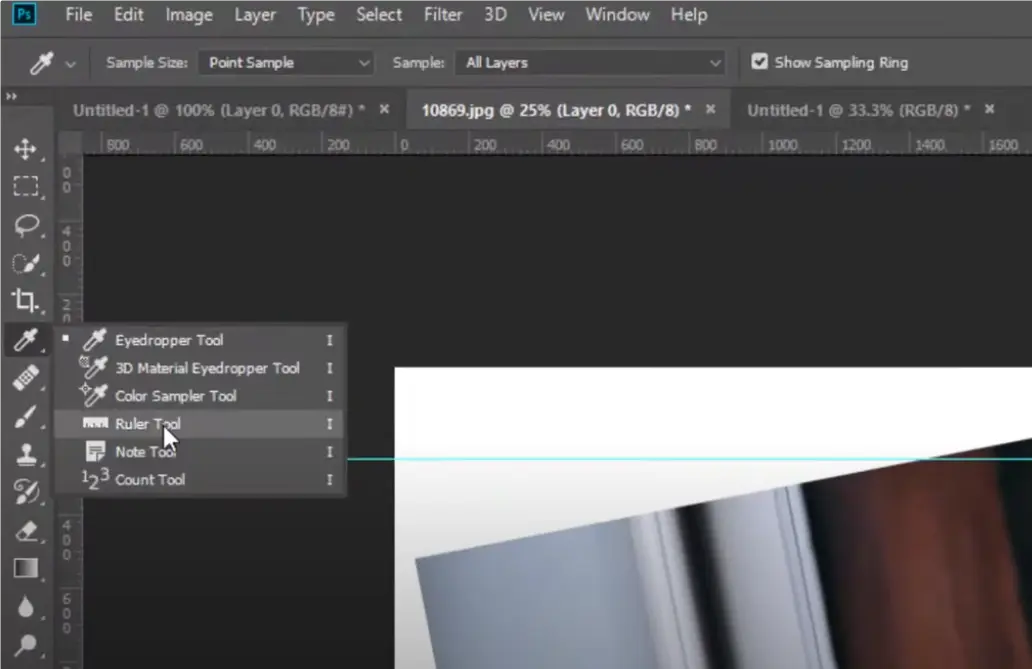Select the Healing Brush tool
The width and height of the screenshot is (1032, 669).
coord(26,378)
